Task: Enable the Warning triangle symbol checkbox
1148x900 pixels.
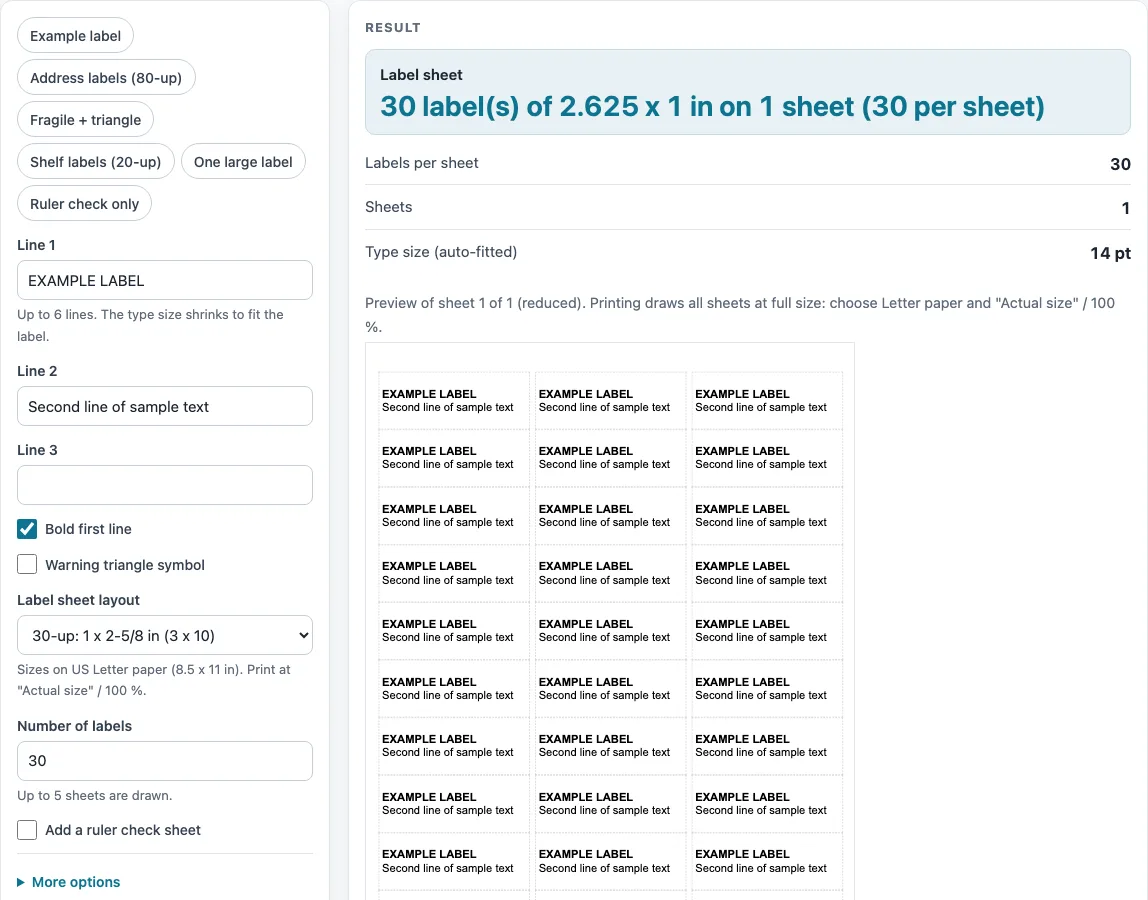Action: (x=27, y=565)
